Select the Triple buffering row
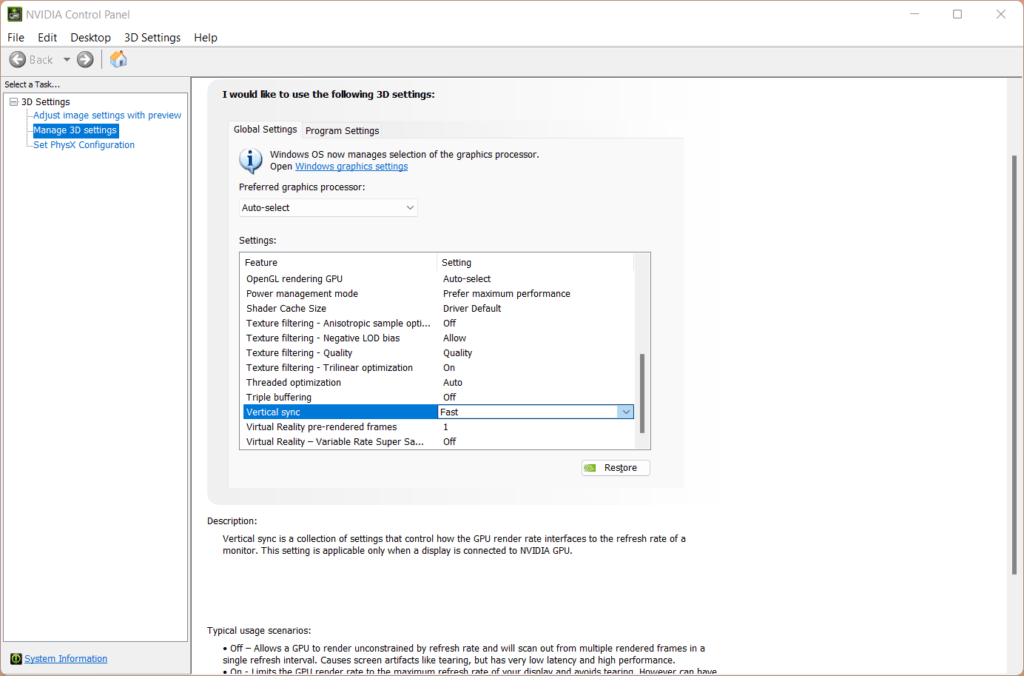 (438, 397)
